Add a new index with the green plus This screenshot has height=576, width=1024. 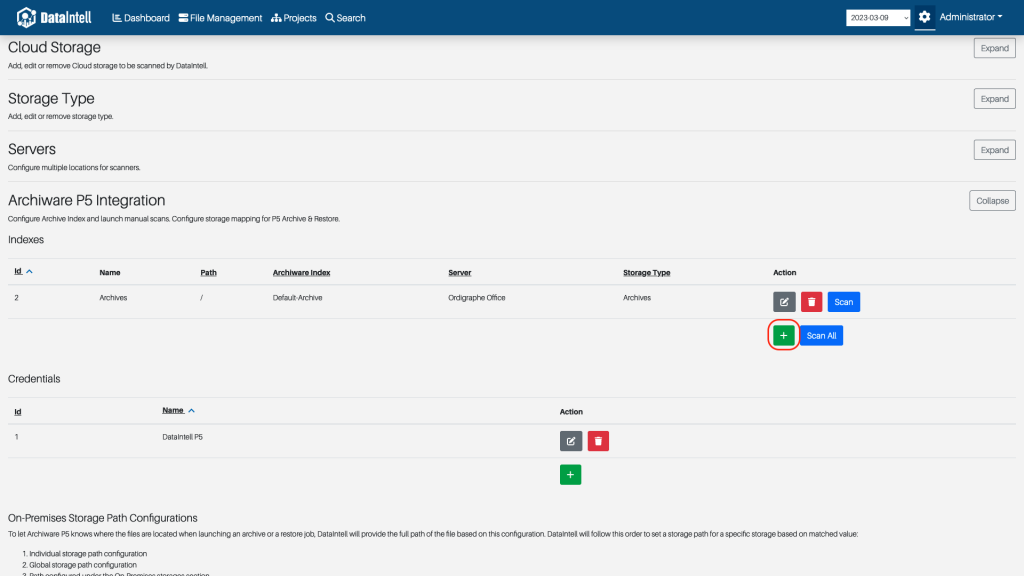783,336
